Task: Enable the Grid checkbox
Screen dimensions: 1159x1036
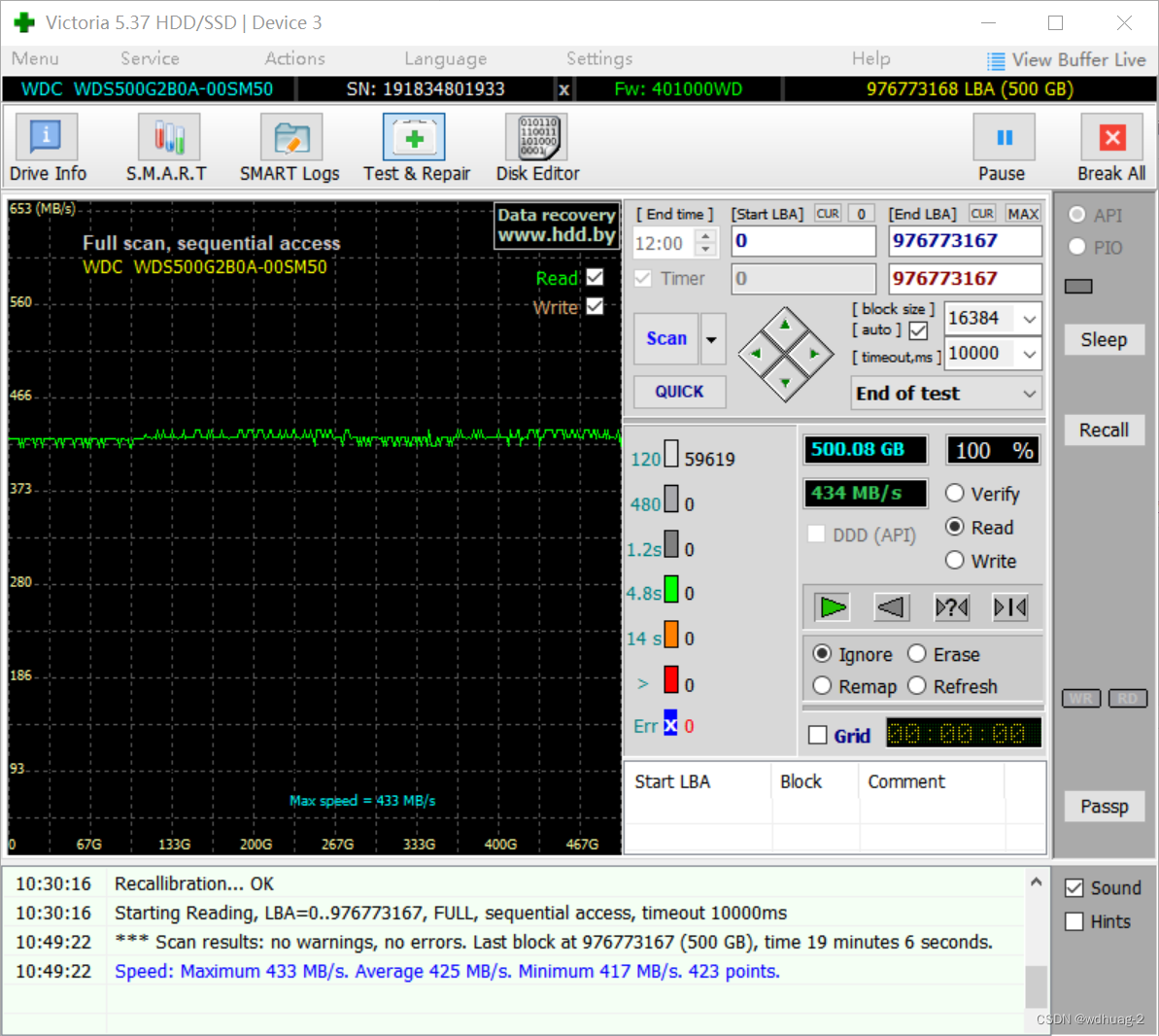Action: (x=817, y=735)
